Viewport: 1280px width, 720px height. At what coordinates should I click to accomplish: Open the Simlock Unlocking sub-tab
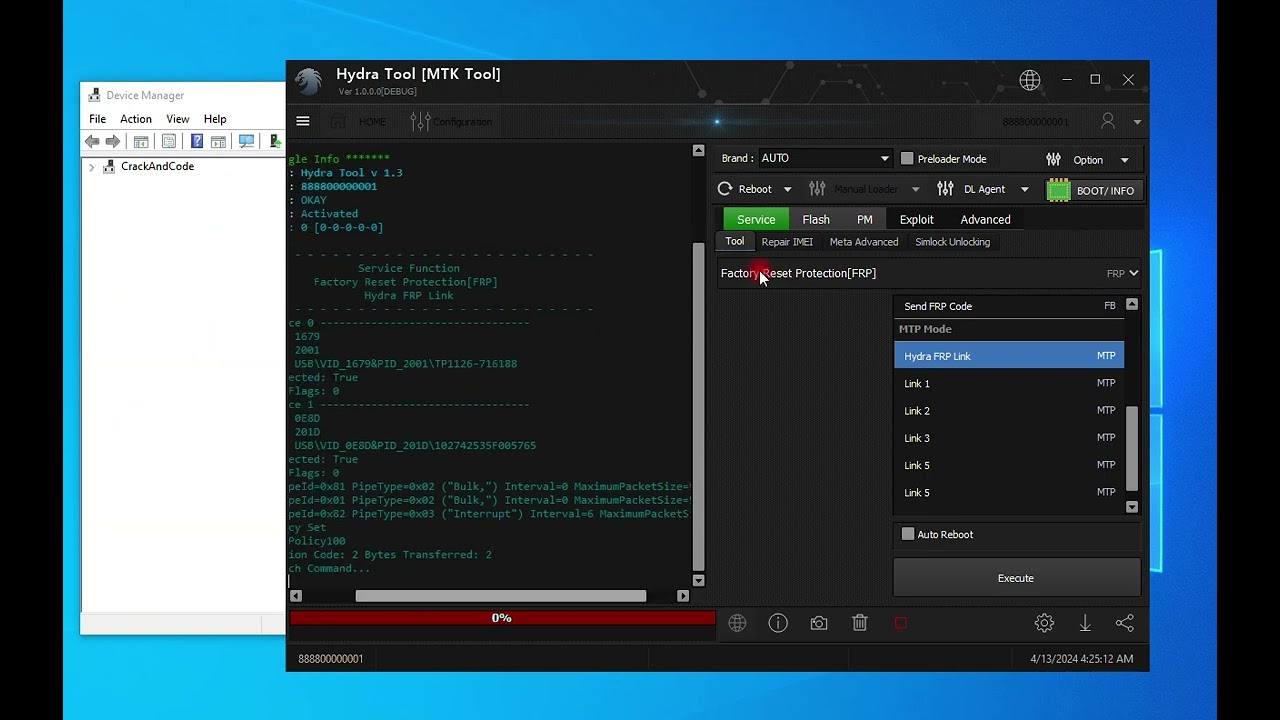coord(952,242)
